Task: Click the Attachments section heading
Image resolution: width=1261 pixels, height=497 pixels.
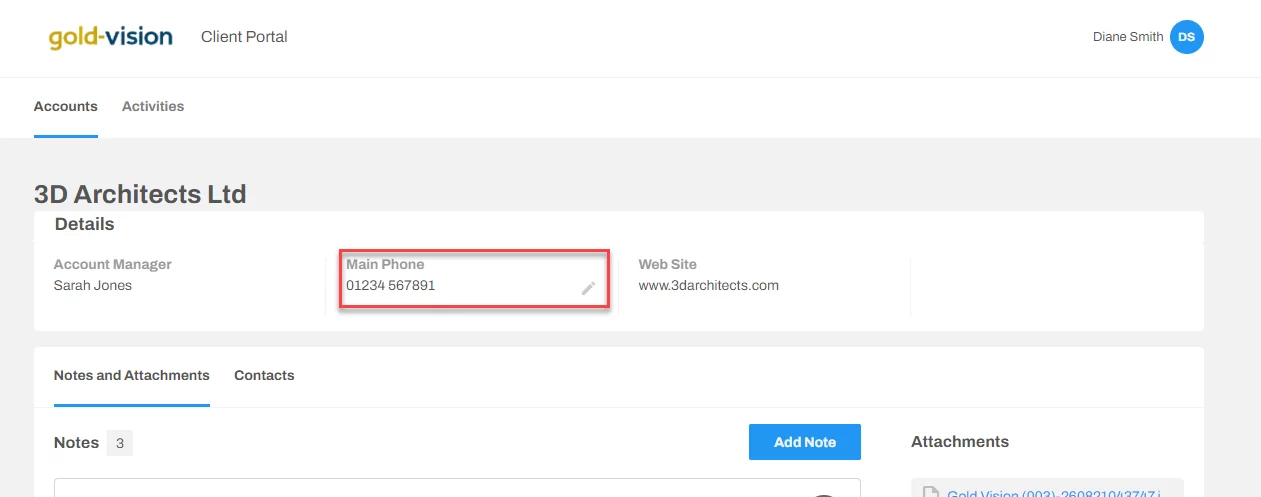Action: (x=960, y=442)
